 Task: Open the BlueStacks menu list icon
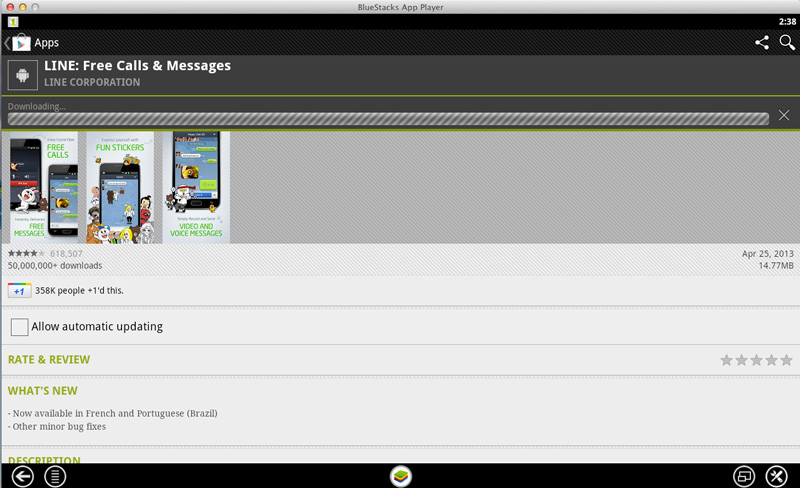click(x=55, y=477)
